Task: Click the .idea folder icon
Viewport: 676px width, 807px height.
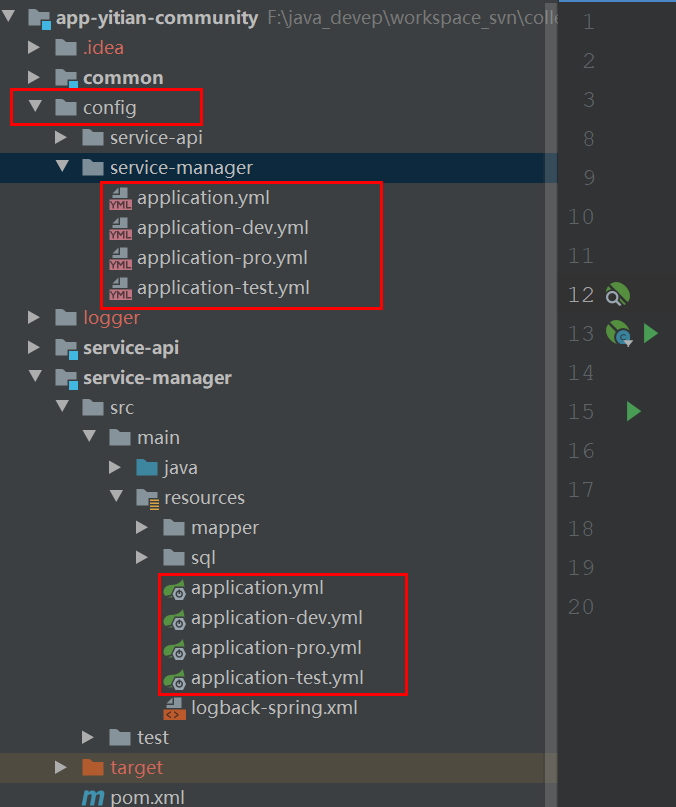Action: 66,47
